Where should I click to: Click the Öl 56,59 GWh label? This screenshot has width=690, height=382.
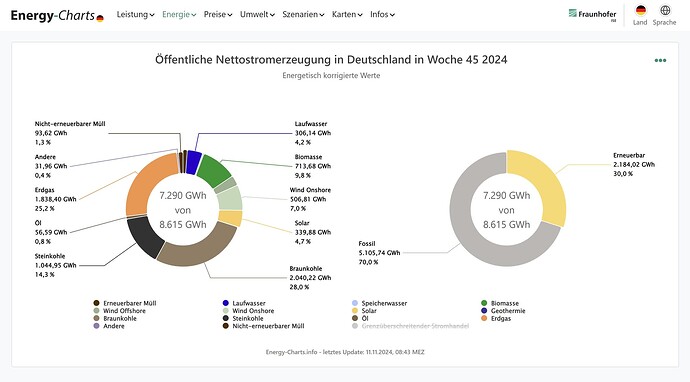[x=51, y=232]
